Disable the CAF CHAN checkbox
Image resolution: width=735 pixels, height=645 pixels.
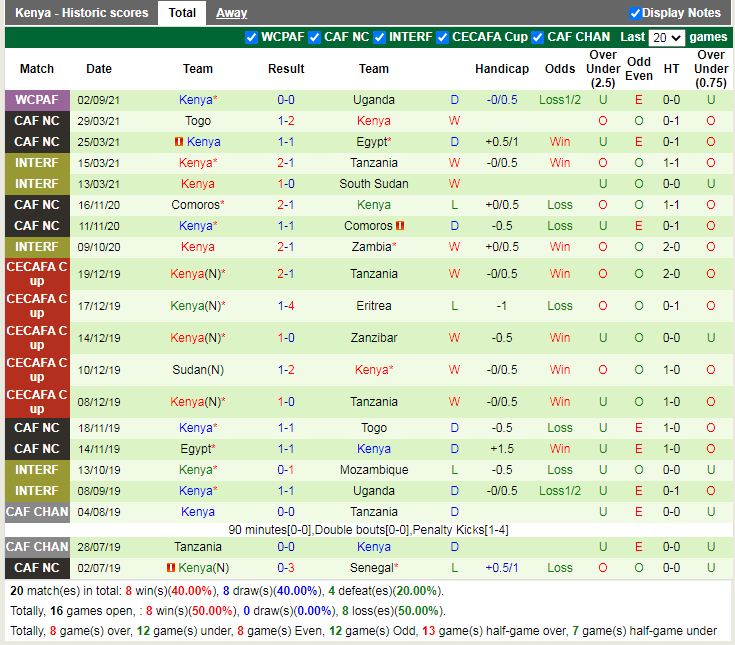coord(538,37)
